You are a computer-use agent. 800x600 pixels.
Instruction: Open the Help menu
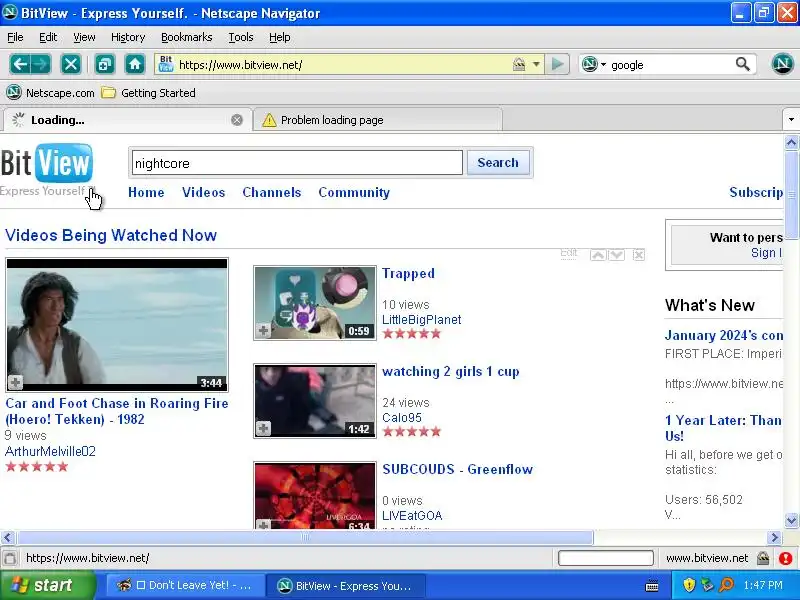pyautogui.click(x=280, y=37)
